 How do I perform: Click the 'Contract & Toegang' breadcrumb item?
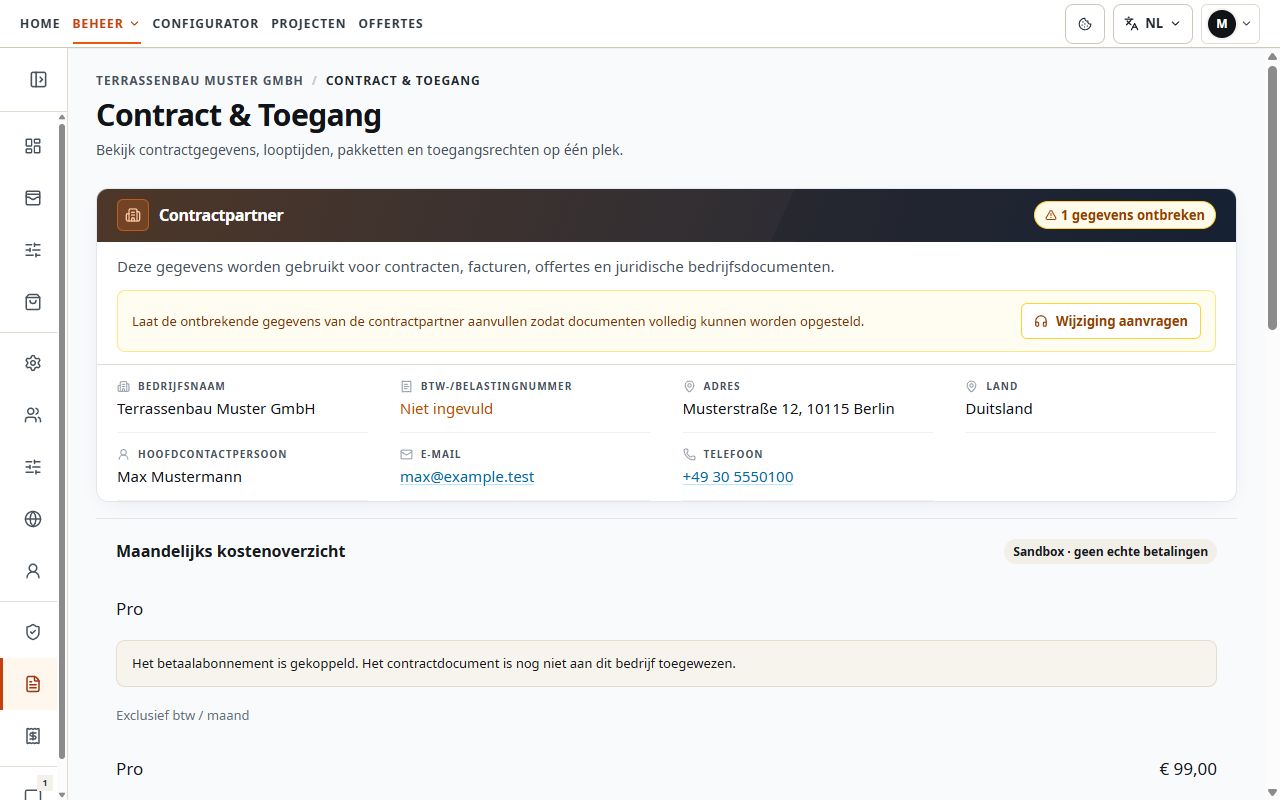(403, 80)
